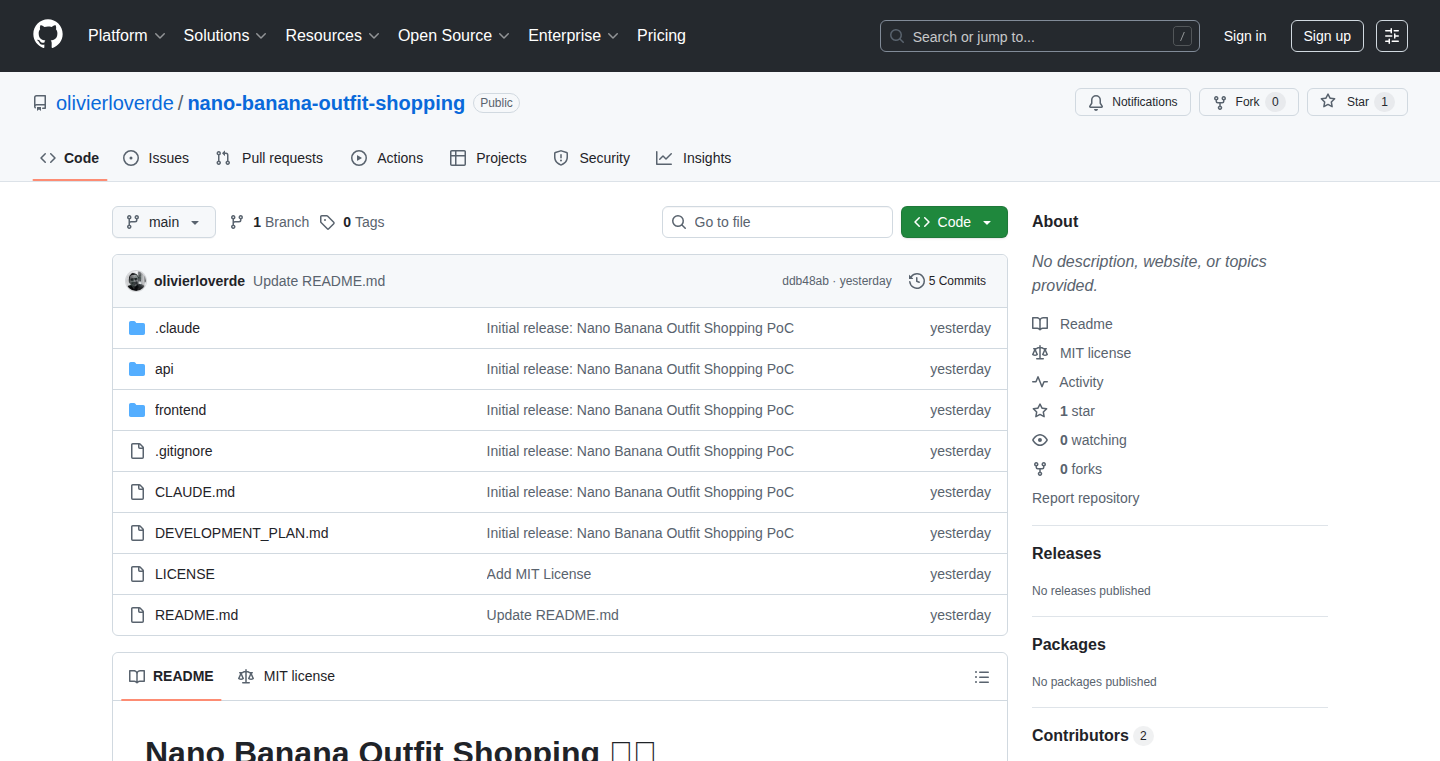Image resolution: width=1440 pixels, height=761 pixels.
Task: Click the Notifications button
Action: click(x=1133, y=102)
